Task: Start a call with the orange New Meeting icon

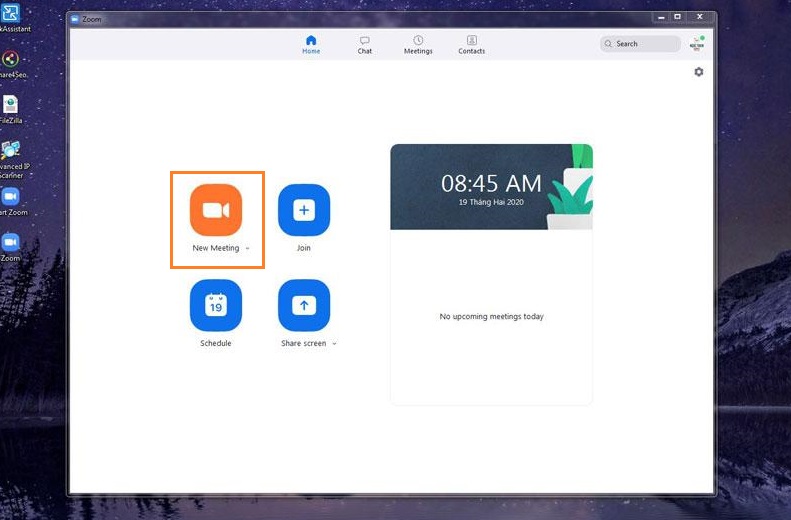Action: [216, 210]
